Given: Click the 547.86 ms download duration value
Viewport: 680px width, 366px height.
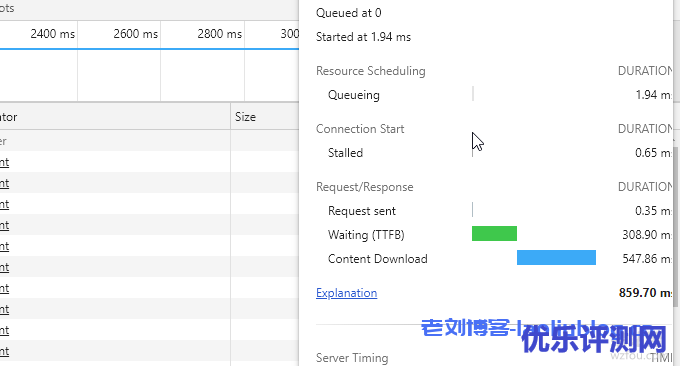Looking at the screenshot, I should click(x=647, y=259).
